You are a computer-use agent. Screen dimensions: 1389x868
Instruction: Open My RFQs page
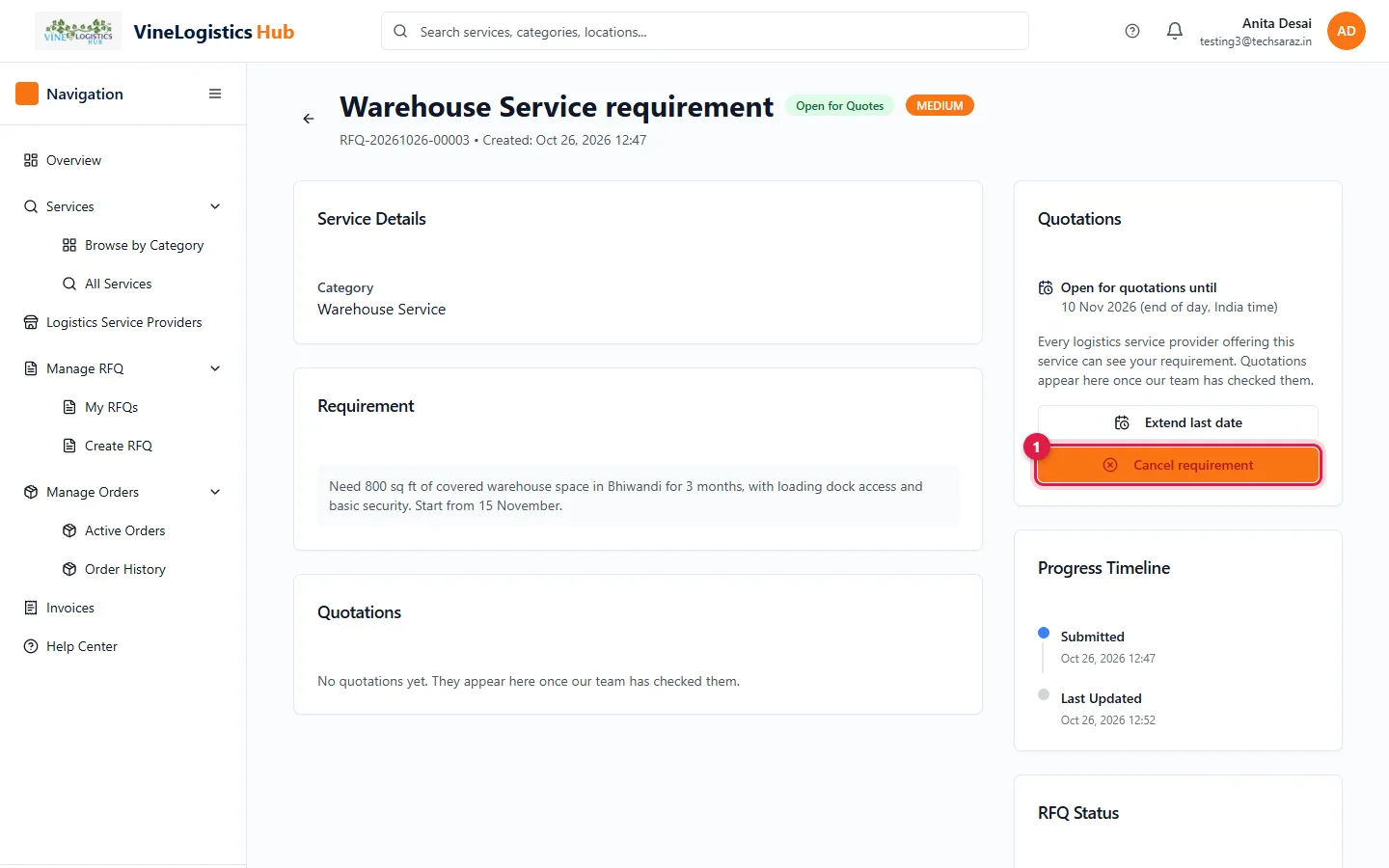[142, 407]
